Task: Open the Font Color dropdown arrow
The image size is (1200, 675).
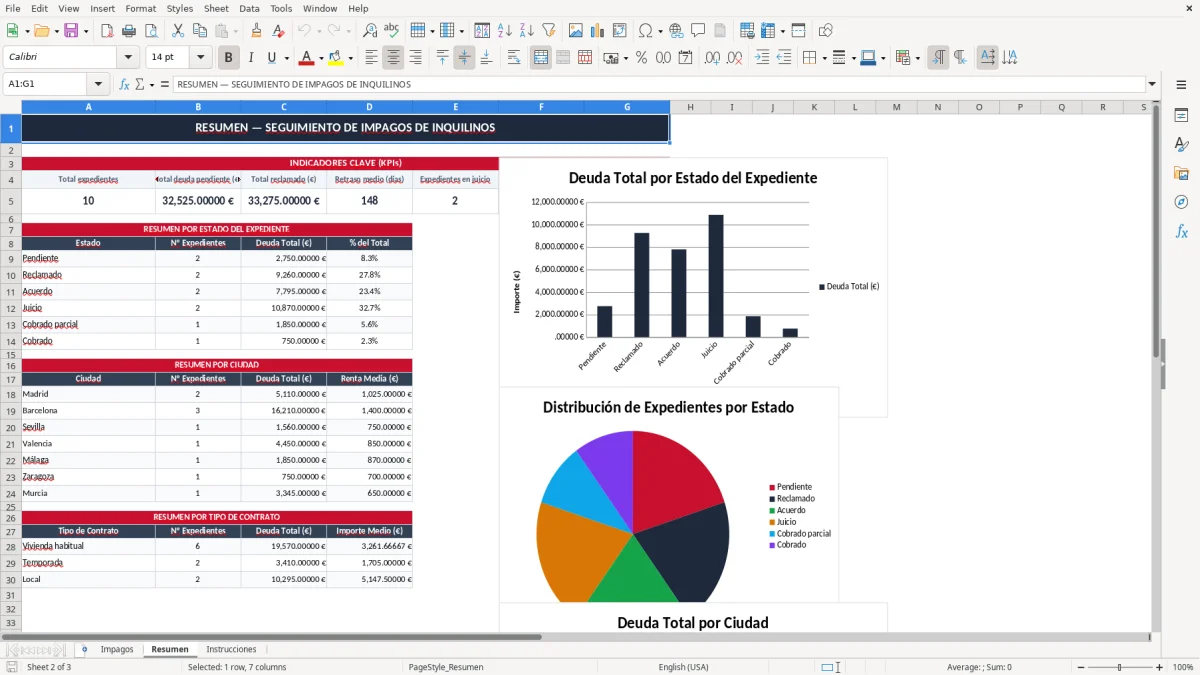Action: (320, 58)
